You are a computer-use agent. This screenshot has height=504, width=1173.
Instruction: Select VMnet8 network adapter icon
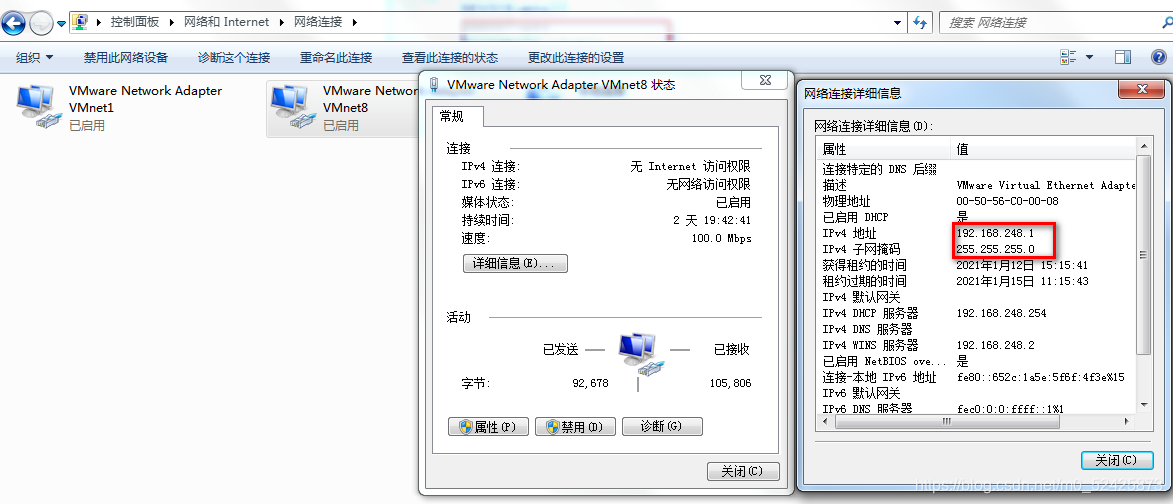291,108
